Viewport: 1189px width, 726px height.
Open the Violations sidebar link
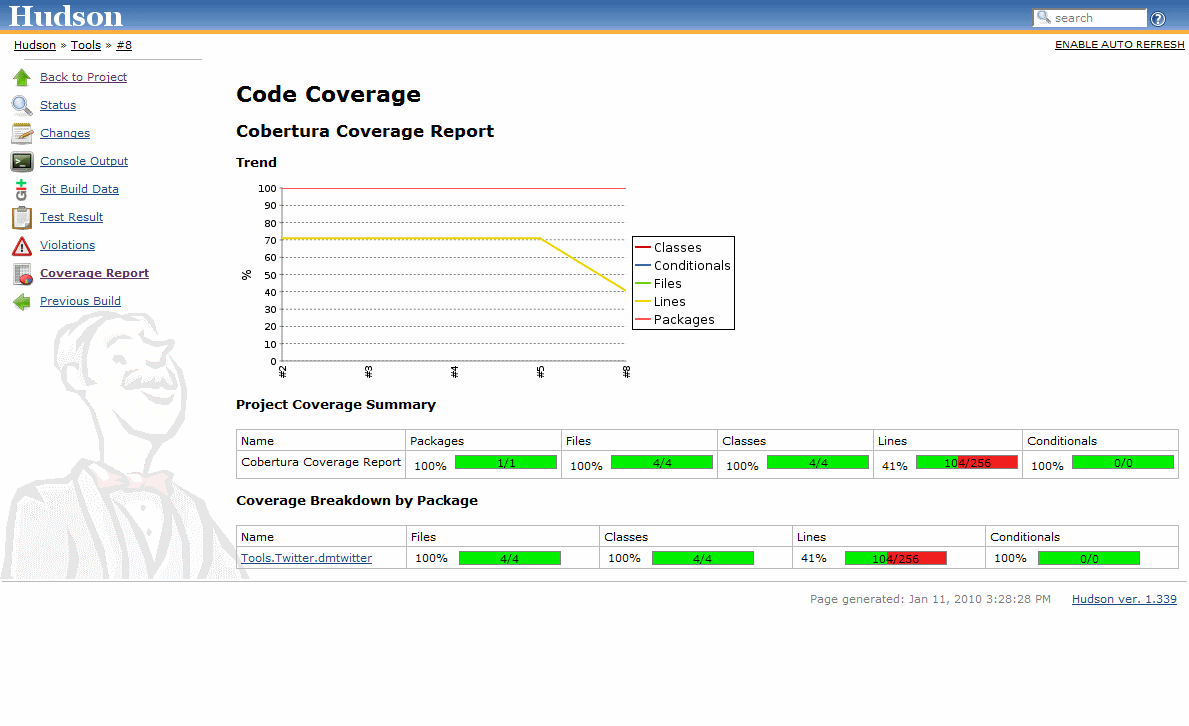67,245
